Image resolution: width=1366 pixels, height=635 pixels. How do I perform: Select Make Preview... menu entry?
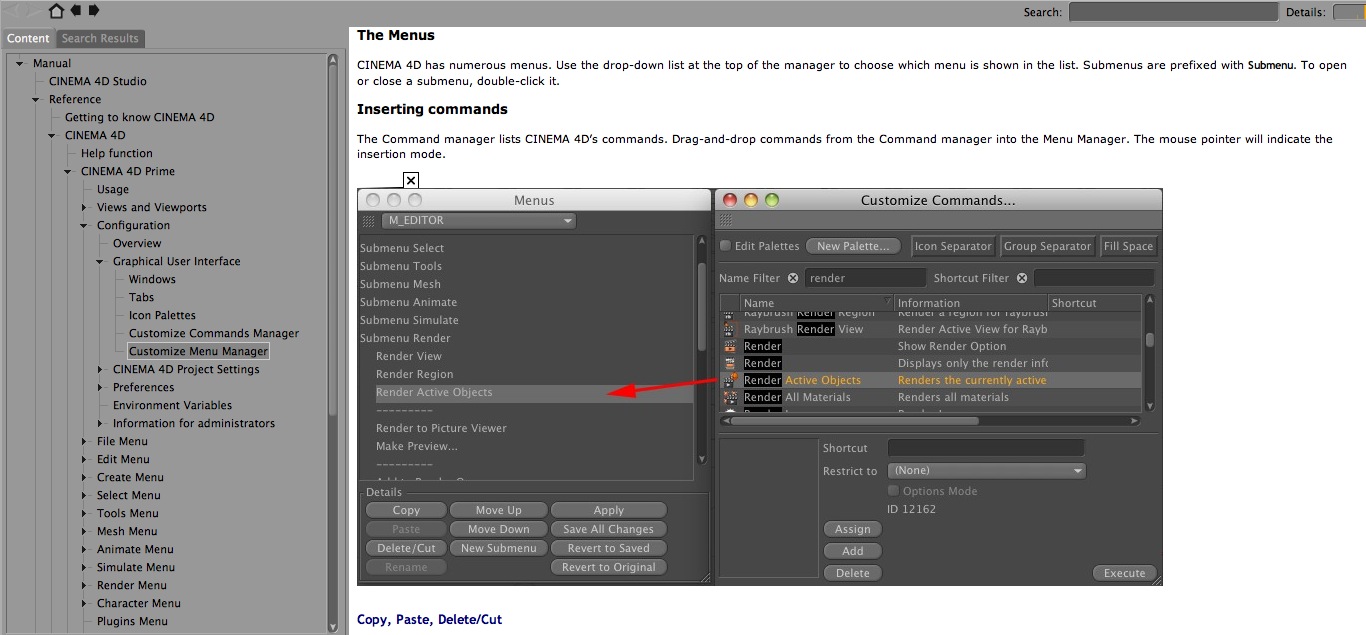[x=417, y=446]
